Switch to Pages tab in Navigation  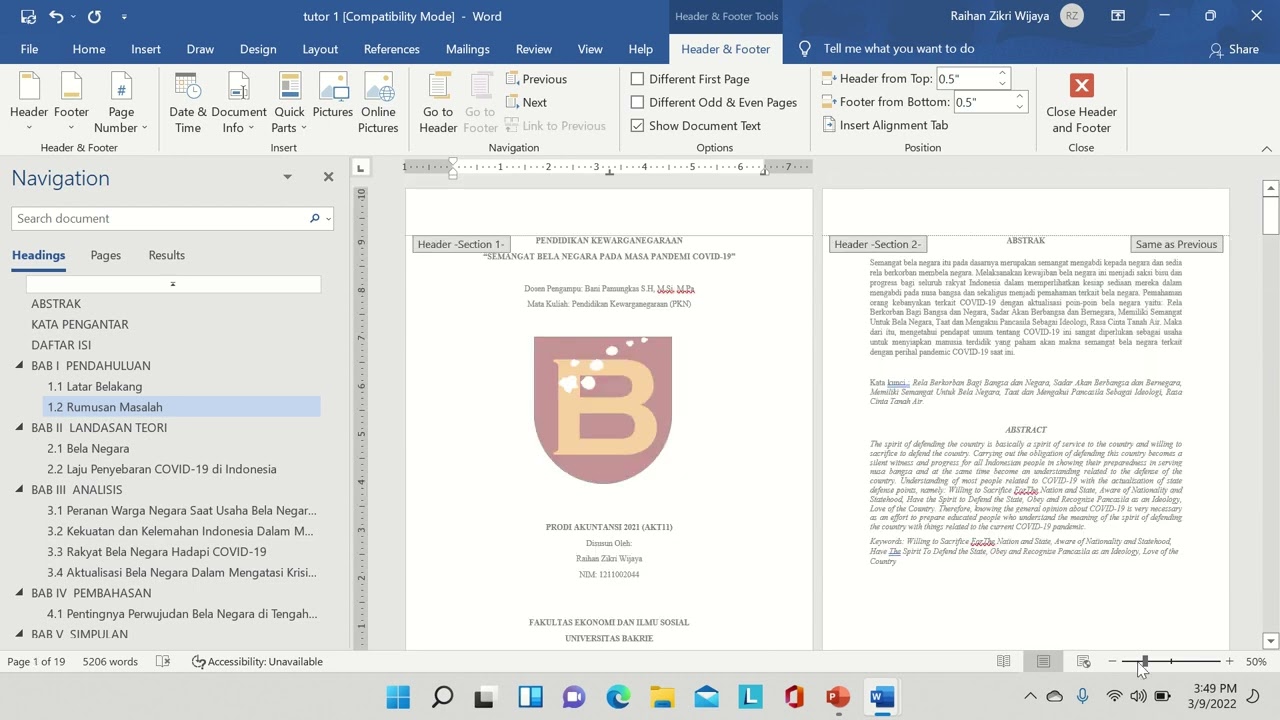click(x=105, y=255)
